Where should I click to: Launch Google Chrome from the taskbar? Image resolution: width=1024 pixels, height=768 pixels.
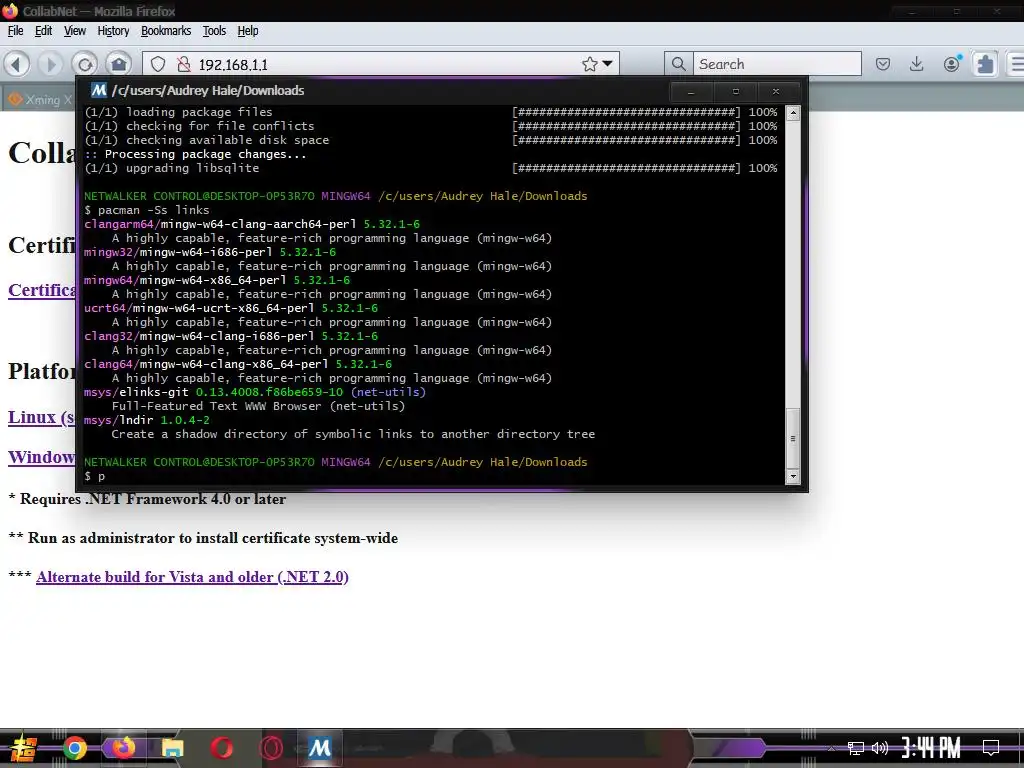click(x=74, y=748)
